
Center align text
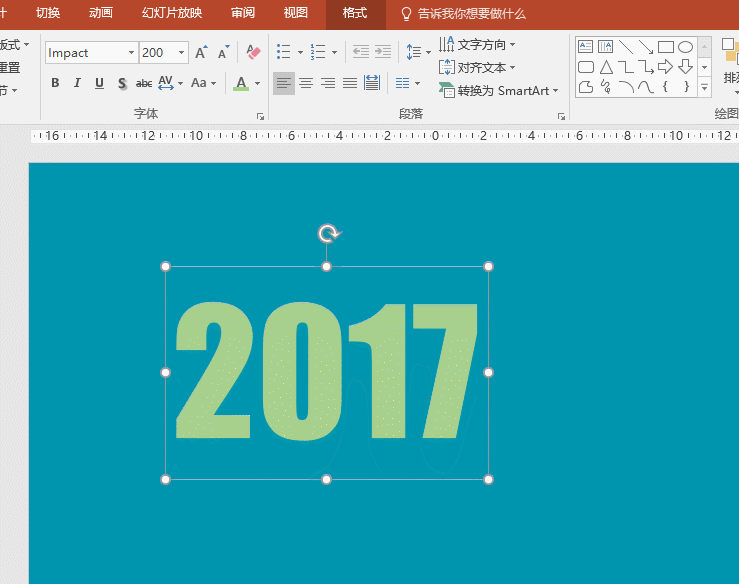pyautogui.click(x=305, y=83)
